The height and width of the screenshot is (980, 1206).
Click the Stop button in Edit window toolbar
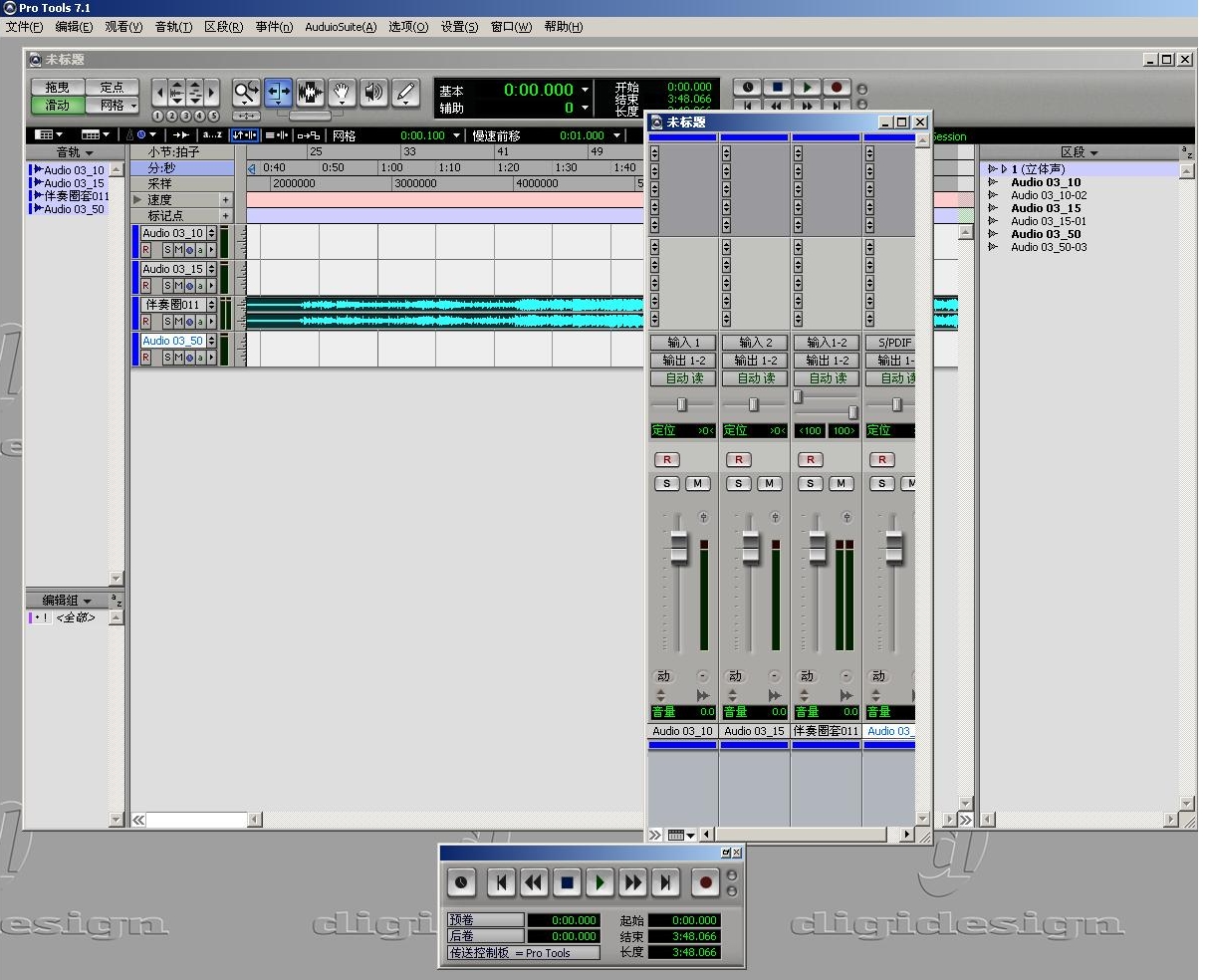click(x=778, y=88)
